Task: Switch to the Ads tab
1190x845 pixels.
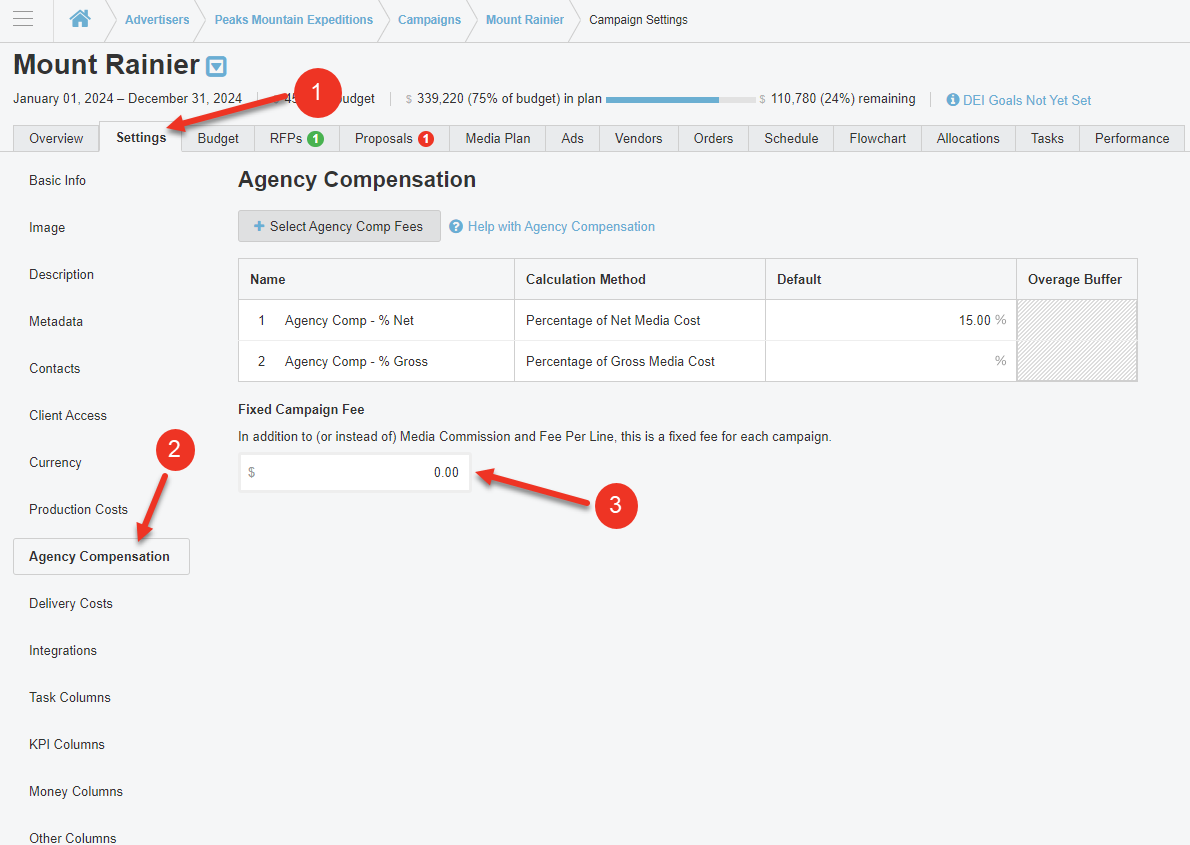Action: (572, 138)
